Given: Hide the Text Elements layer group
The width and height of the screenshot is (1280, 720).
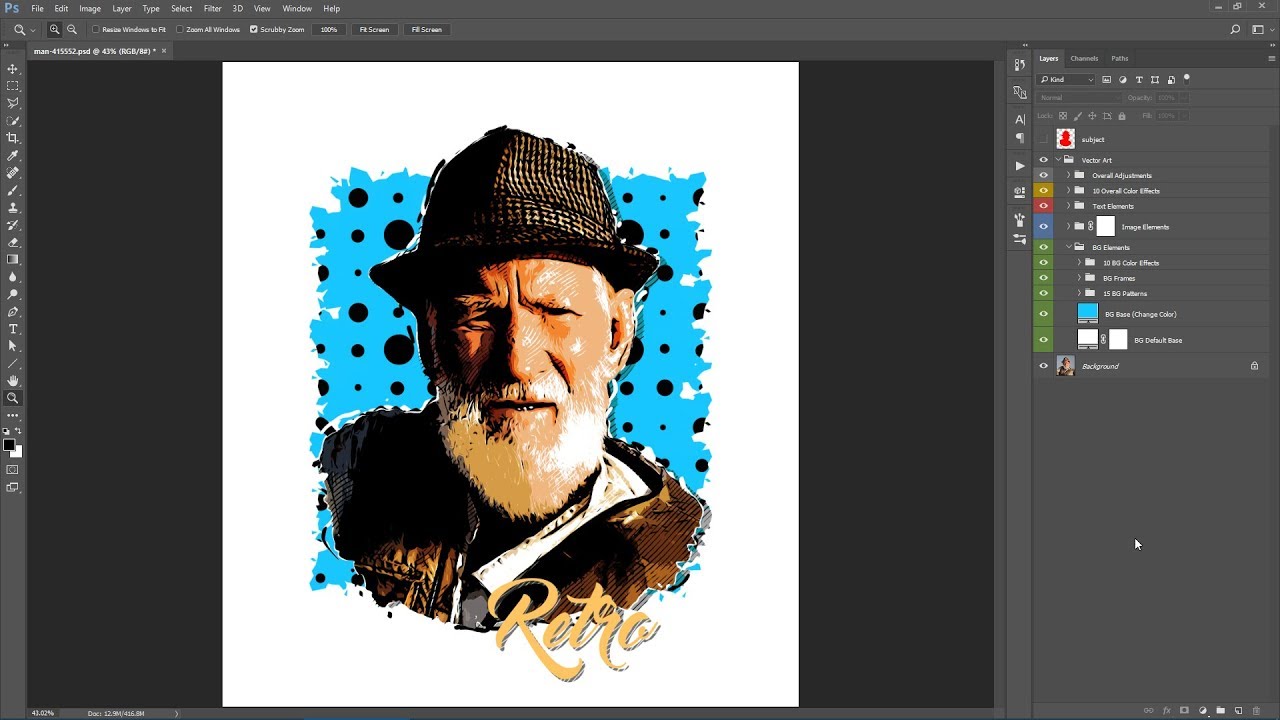Looking at the screenshot, I should [1043, 206].
